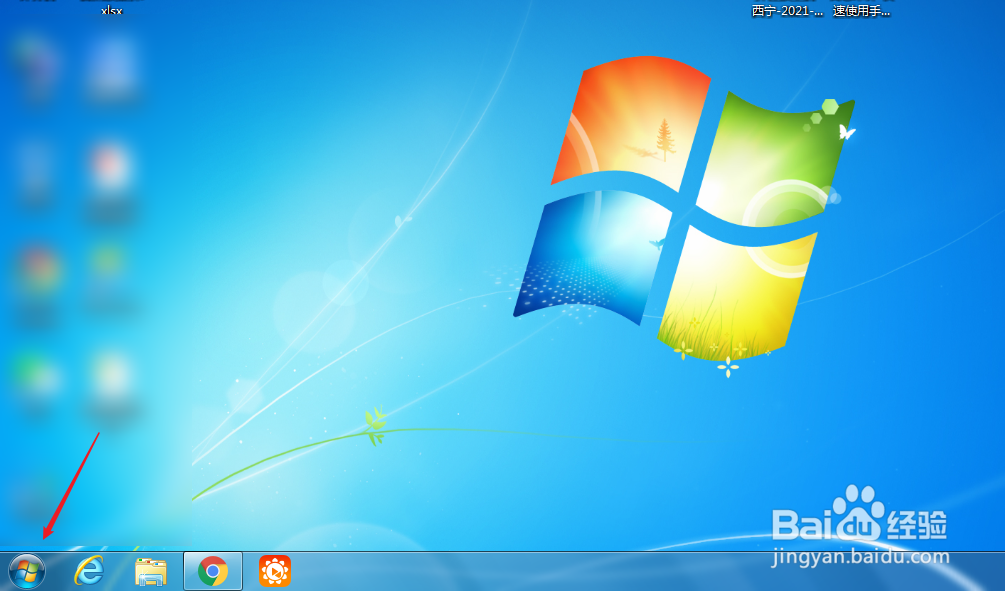
Task: Open the Windows Start menu orb
Action: (27, 571)
